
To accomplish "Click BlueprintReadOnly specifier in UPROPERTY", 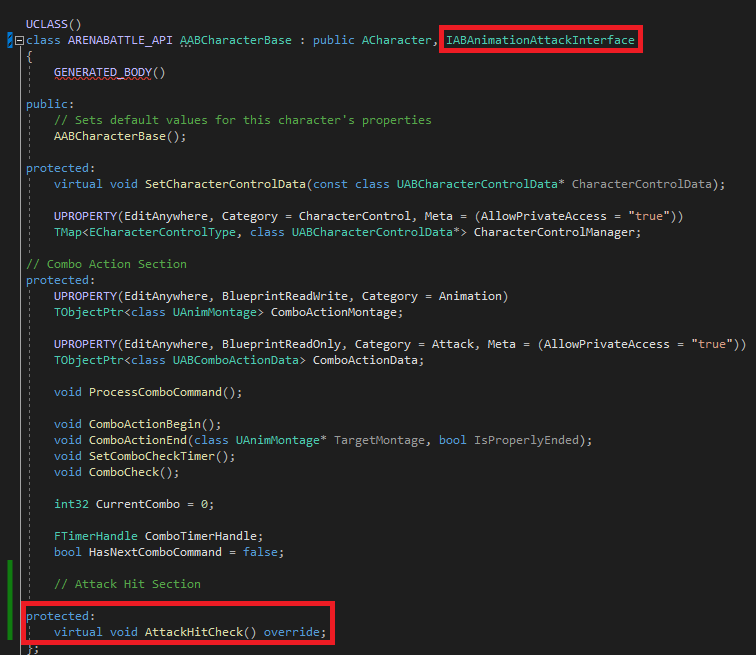I will 281,344.
